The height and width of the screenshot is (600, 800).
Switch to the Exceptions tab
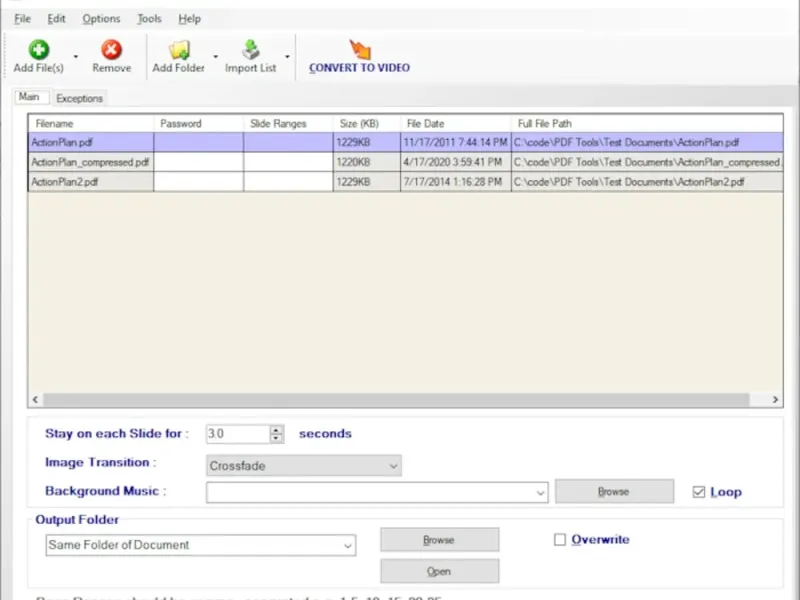79,98
